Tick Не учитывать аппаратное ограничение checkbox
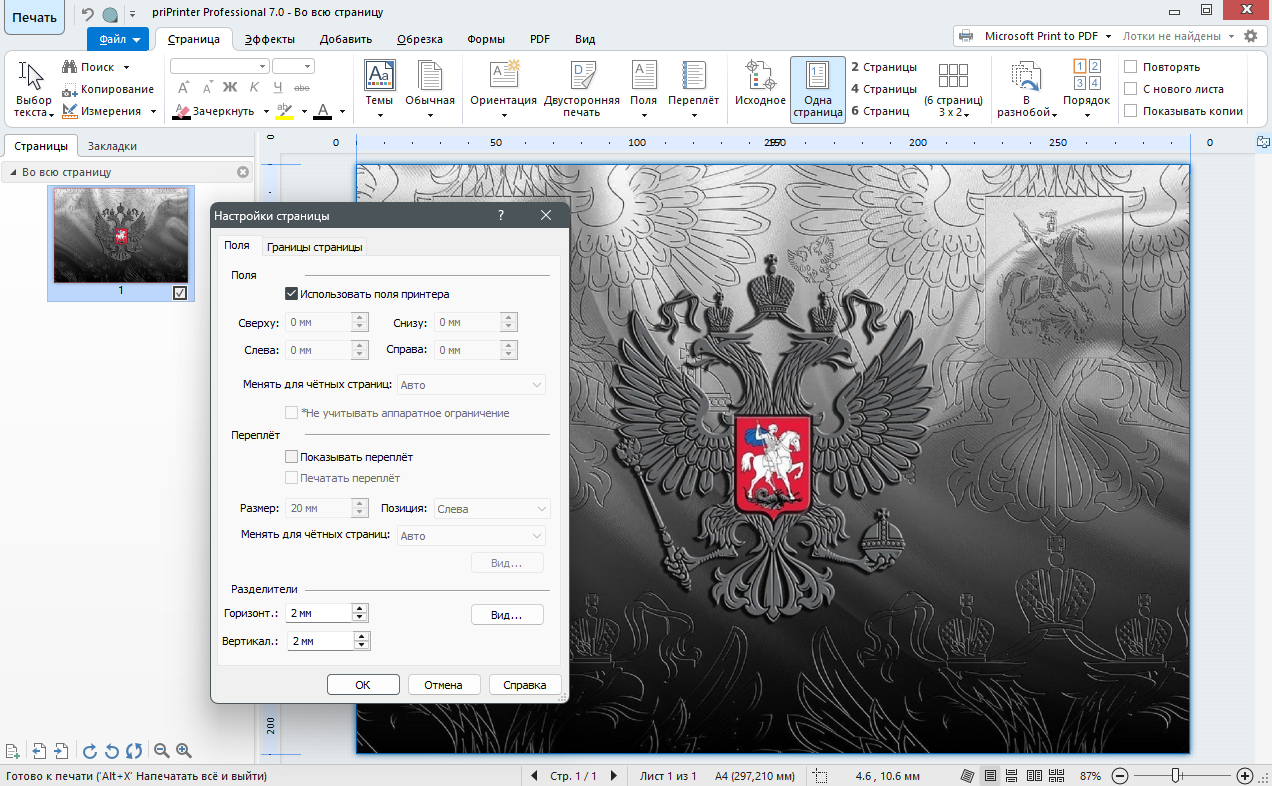Screen dimensions: 1272x786 (x=292, y=413)
